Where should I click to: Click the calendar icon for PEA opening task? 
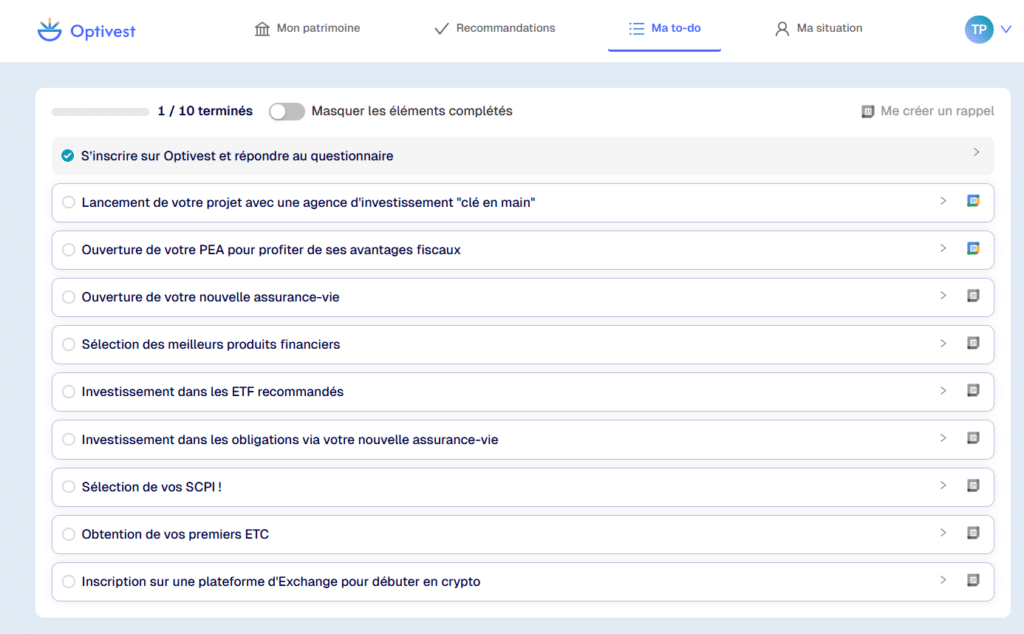pyautogui.click(x=973, y=248)
